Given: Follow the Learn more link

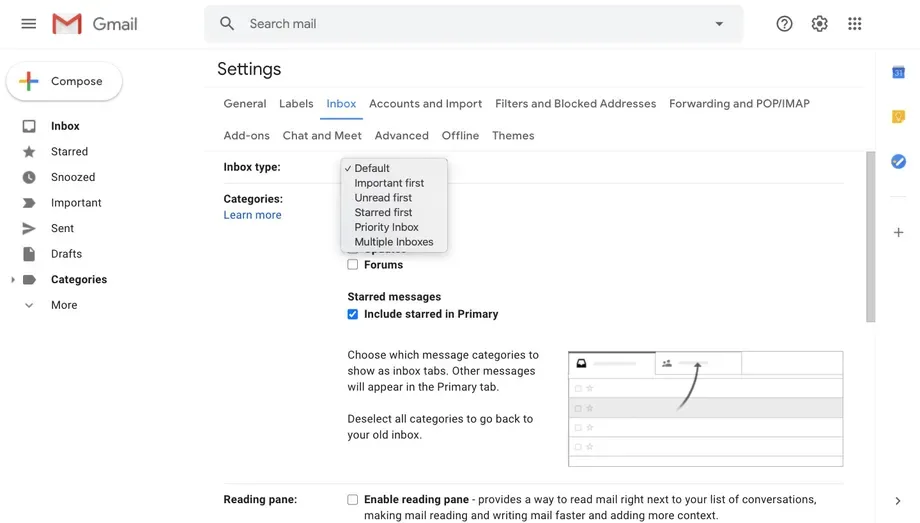Looking at the screenshot, I should point(252,215).
